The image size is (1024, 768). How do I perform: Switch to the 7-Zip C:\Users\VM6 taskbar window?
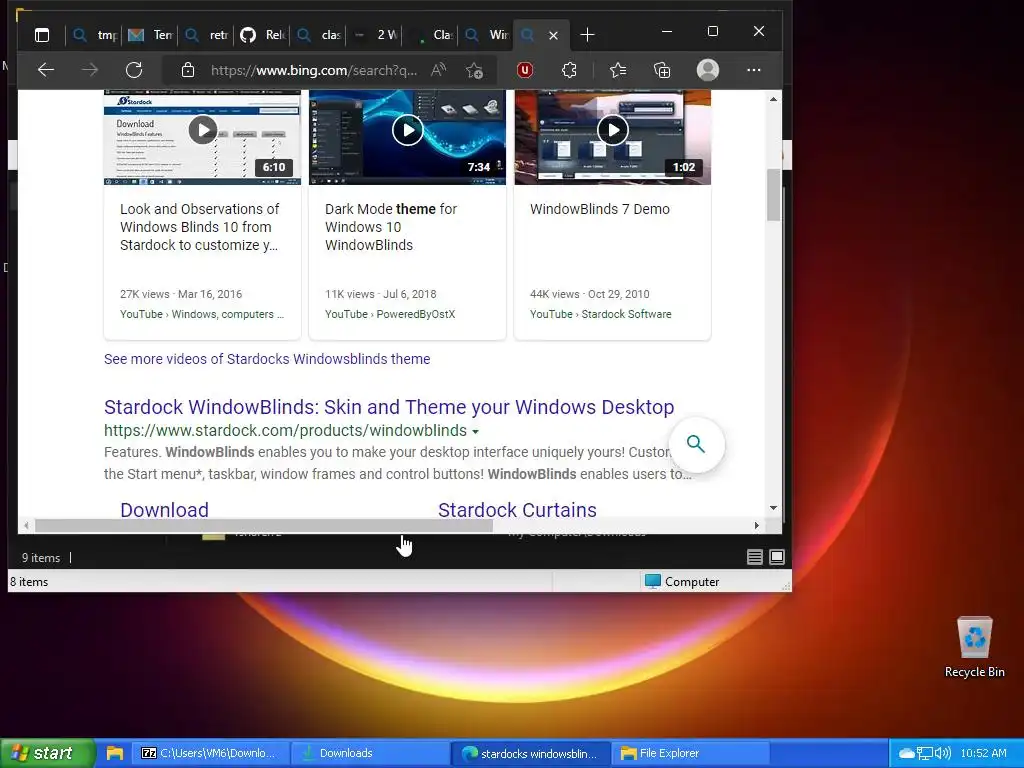pyautogui.click(x=209, y=753)
